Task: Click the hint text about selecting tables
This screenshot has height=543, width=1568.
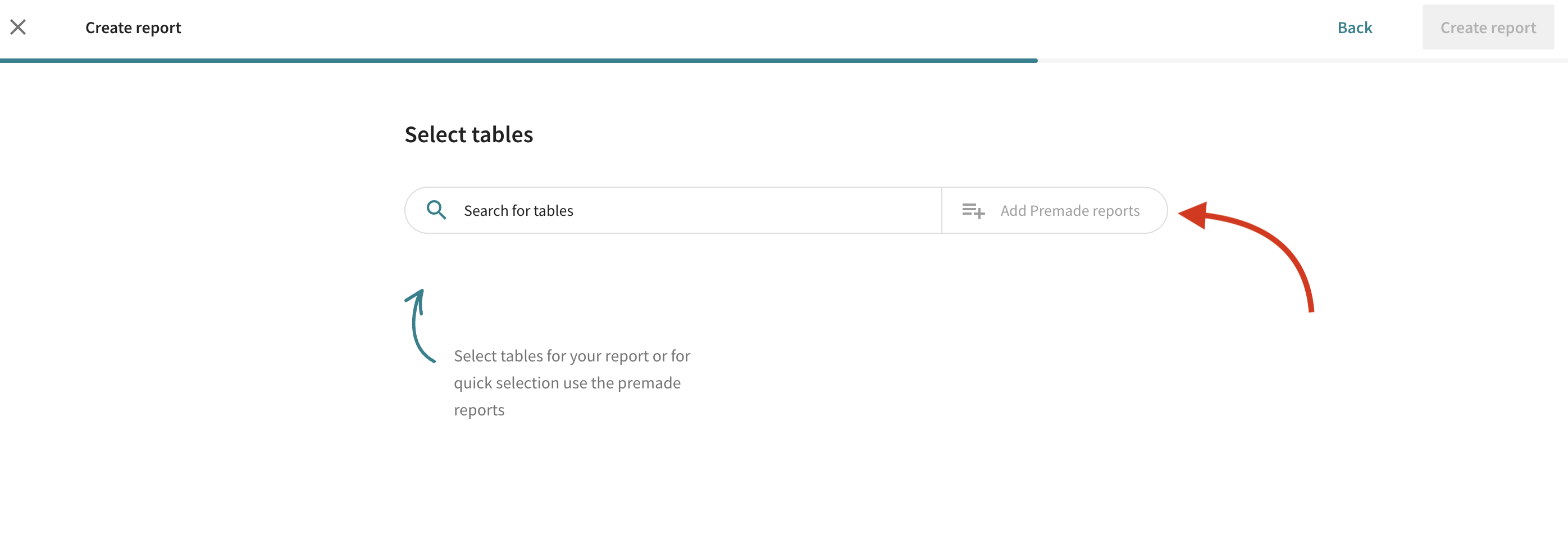Action: 571,356
